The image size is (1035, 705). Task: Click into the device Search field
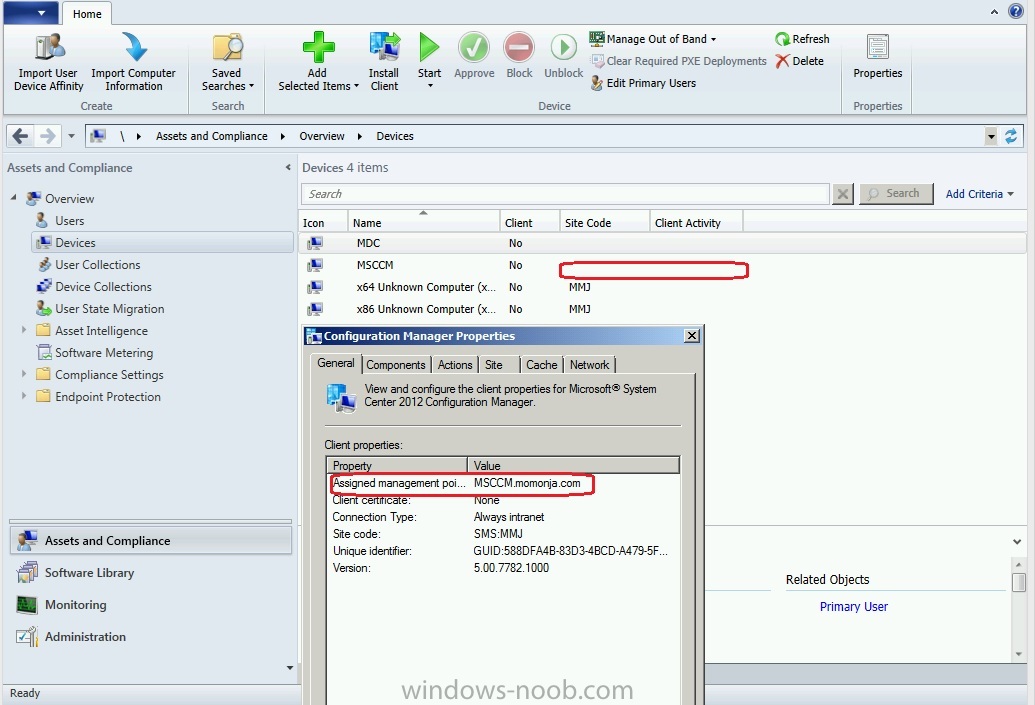click(565, 194)
